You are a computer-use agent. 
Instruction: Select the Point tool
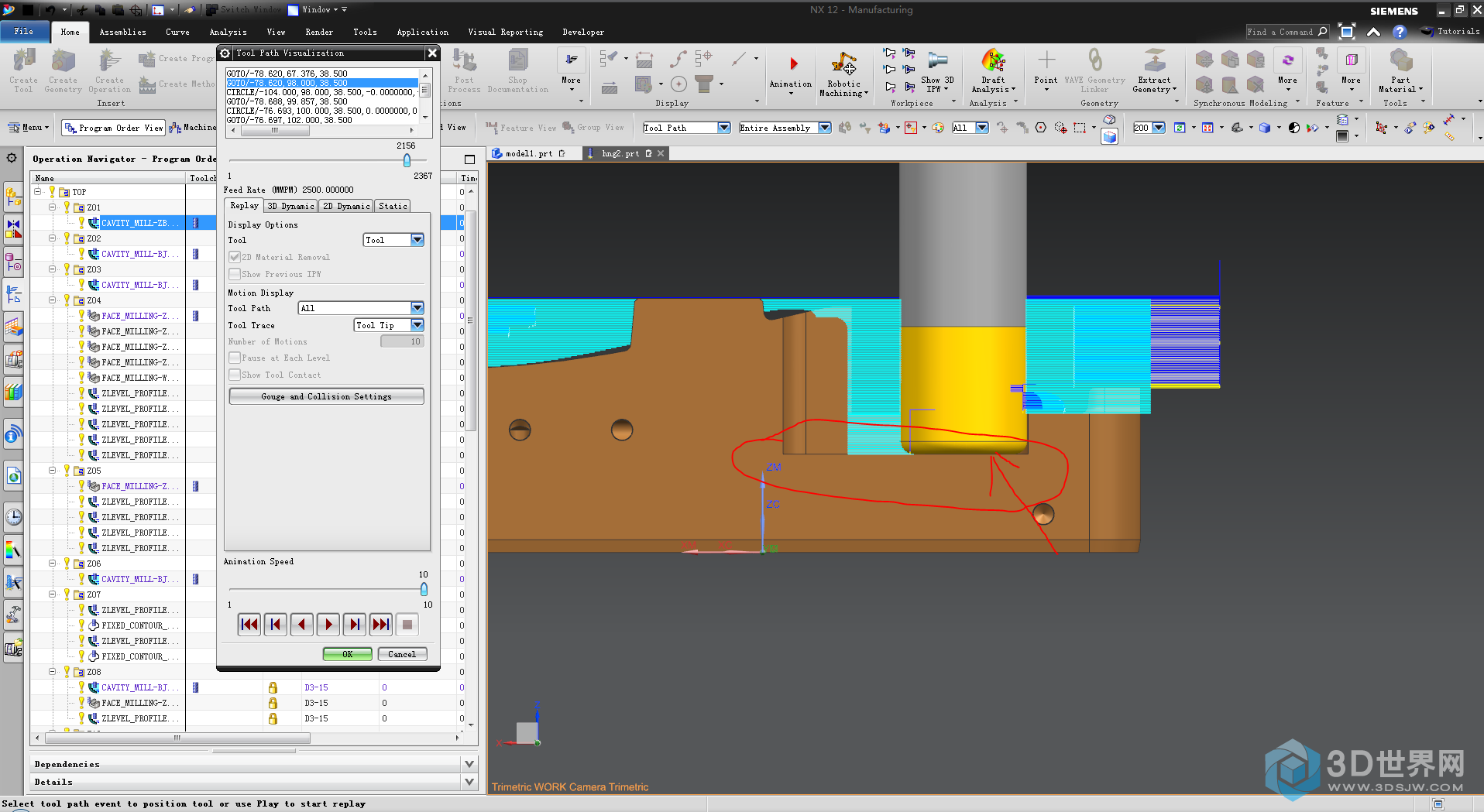[1046, 70]
